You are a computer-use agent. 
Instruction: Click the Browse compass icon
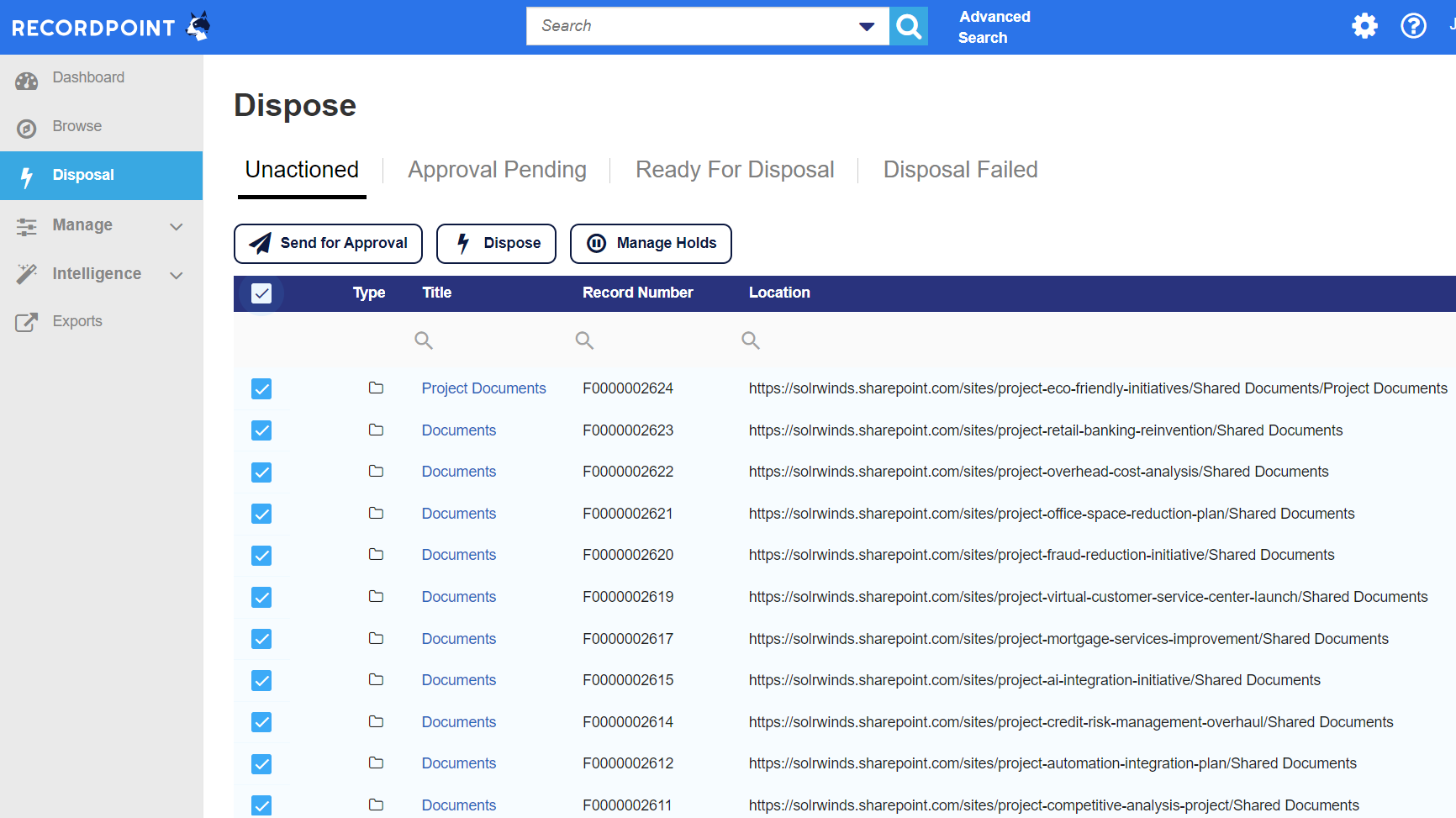click(27, 129)
